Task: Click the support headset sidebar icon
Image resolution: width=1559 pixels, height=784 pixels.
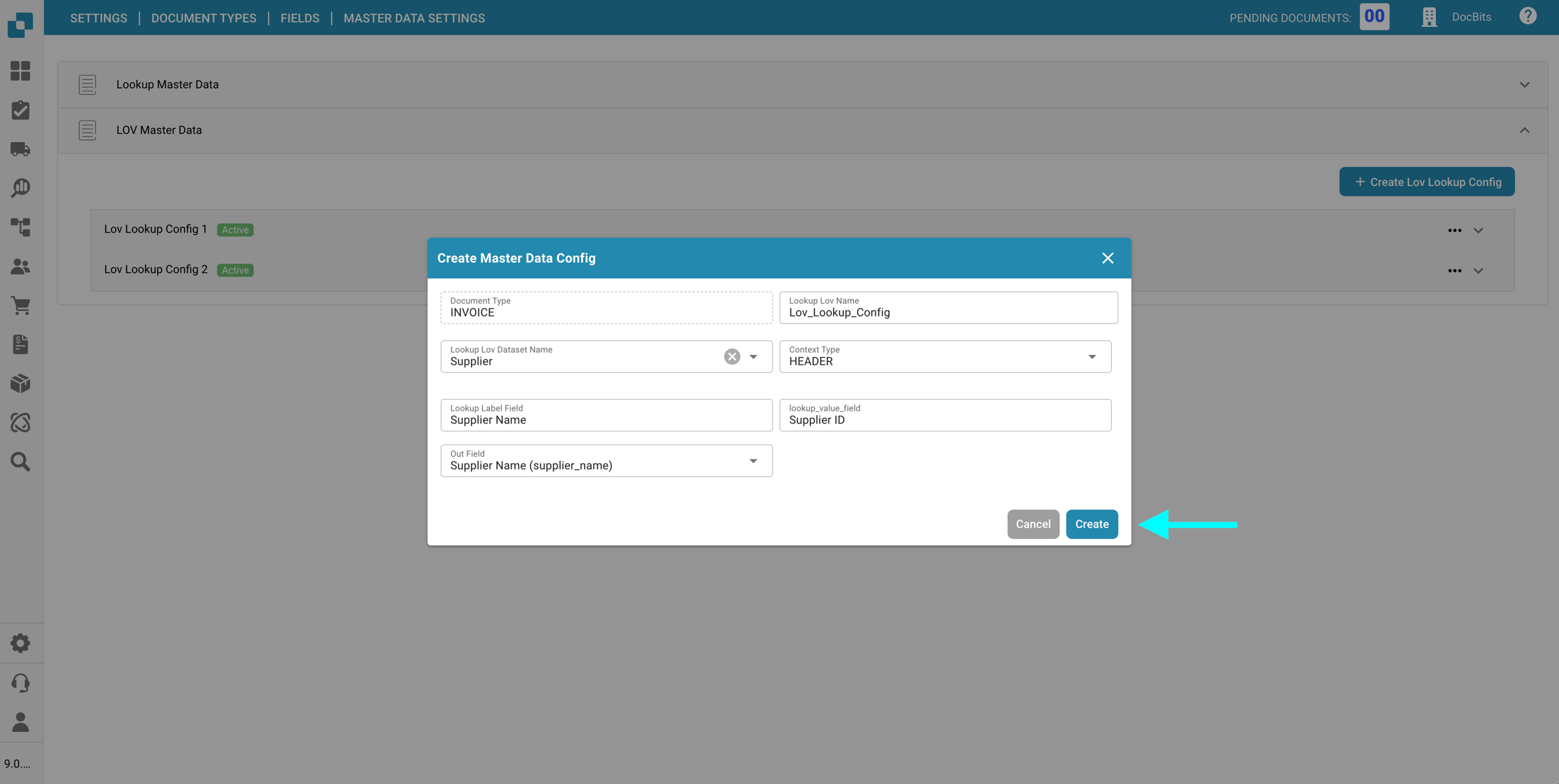Action: pyautogui.click(x=20, y=683)
